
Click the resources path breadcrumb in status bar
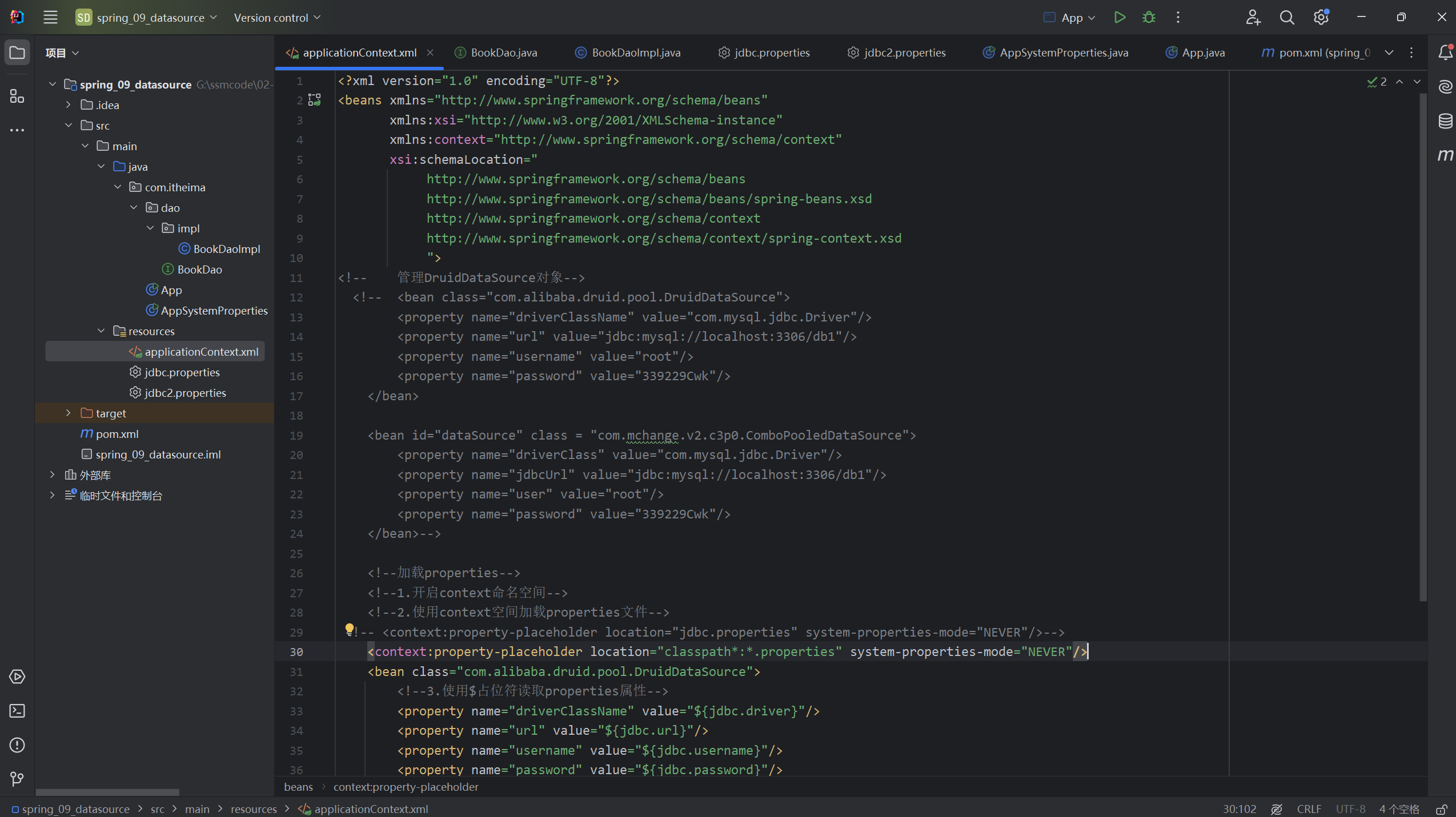pos(254,809)
